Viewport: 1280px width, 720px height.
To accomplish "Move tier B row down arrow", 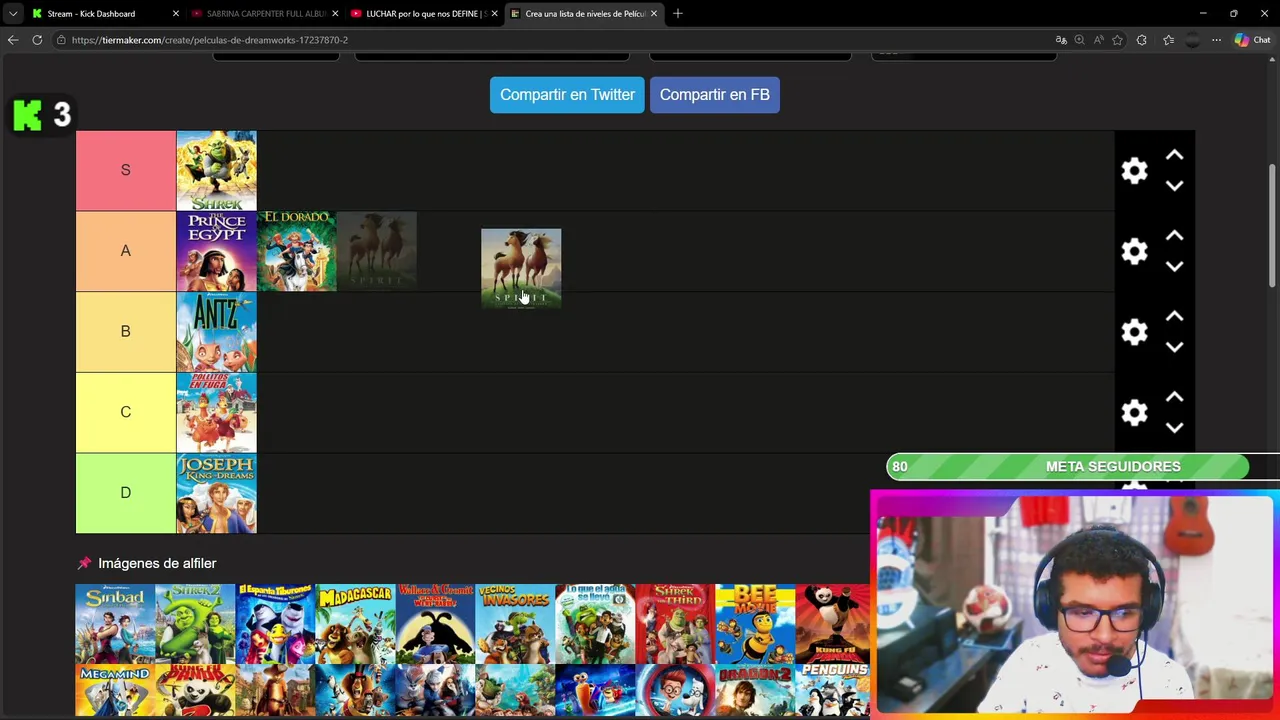I will click(1174, 347).
